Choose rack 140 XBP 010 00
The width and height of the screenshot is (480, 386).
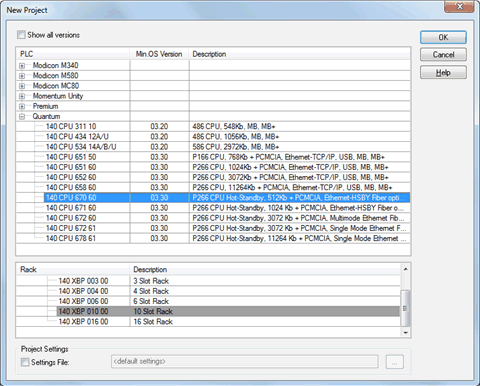83,311
